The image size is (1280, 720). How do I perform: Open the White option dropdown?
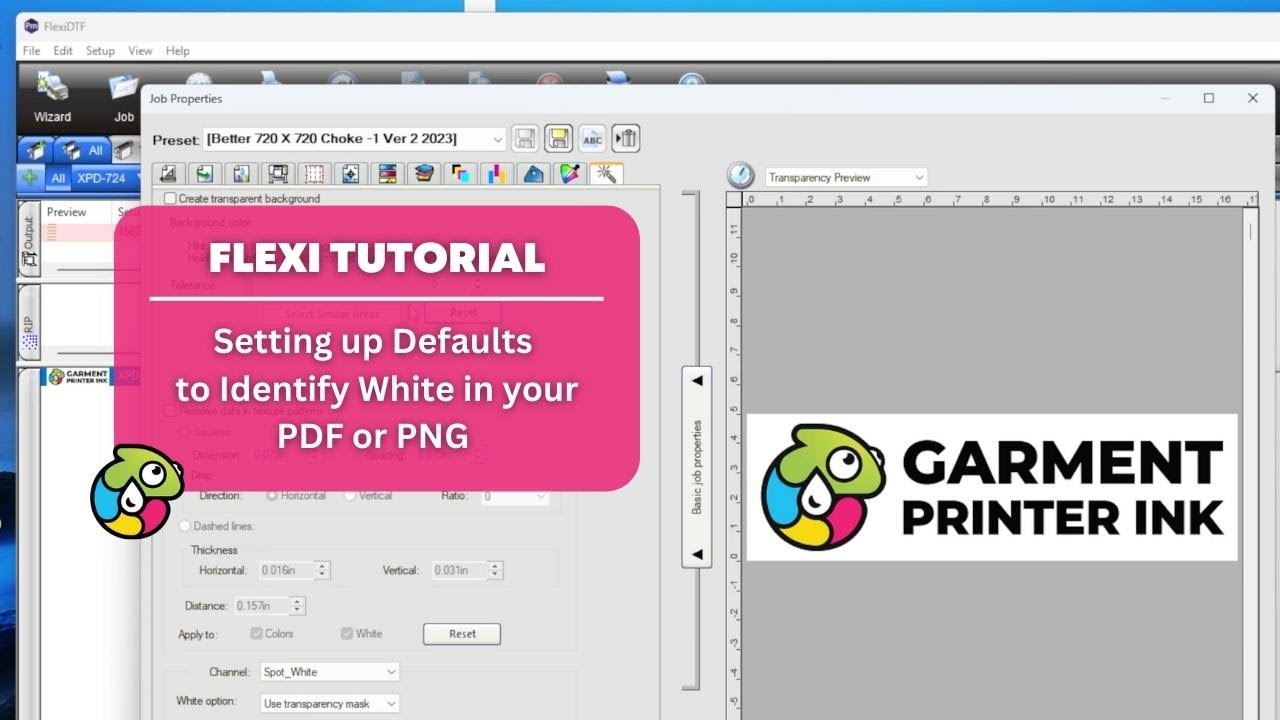click(x=329, y=704)
